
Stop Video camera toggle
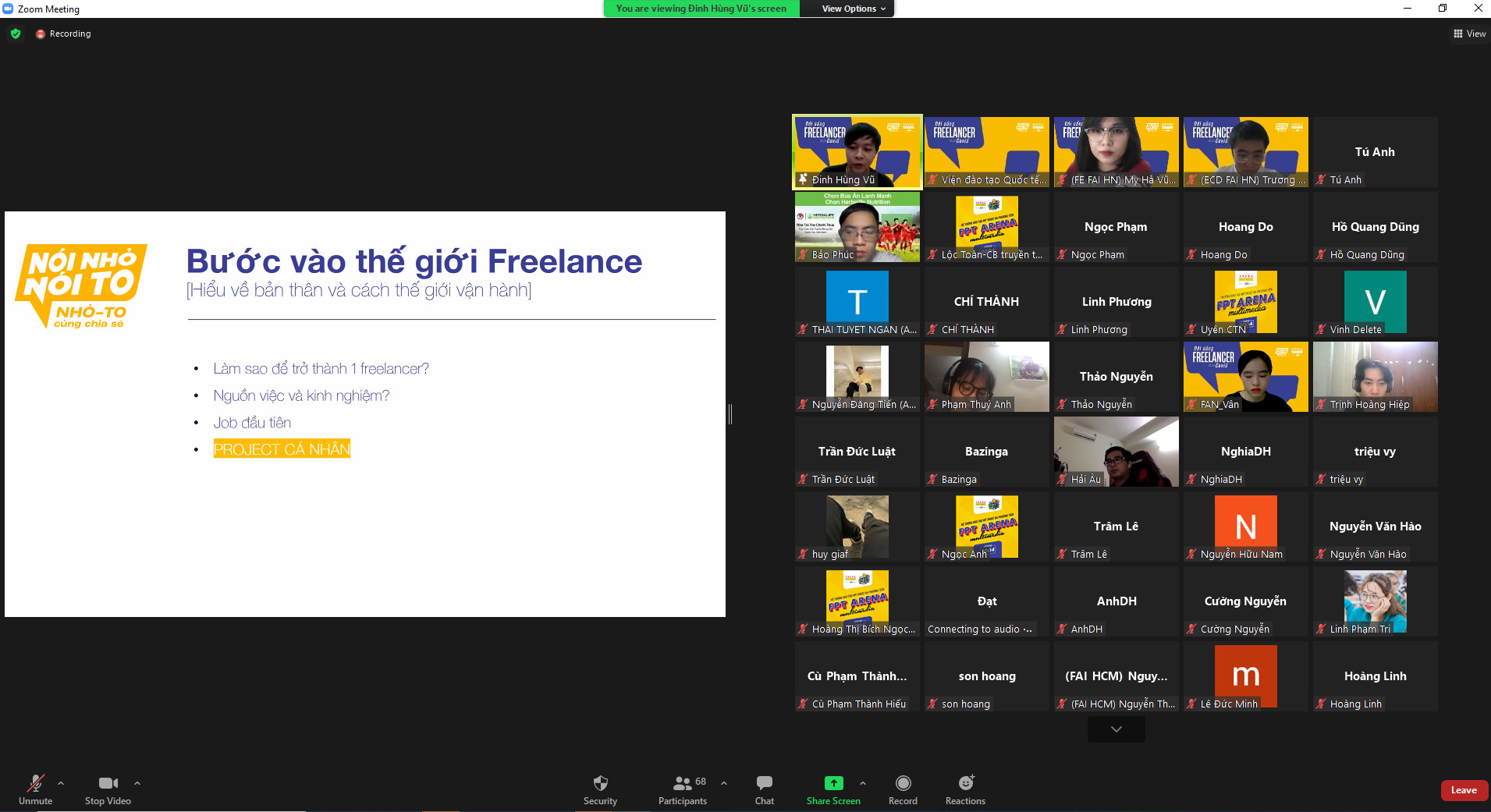(108, 789)
